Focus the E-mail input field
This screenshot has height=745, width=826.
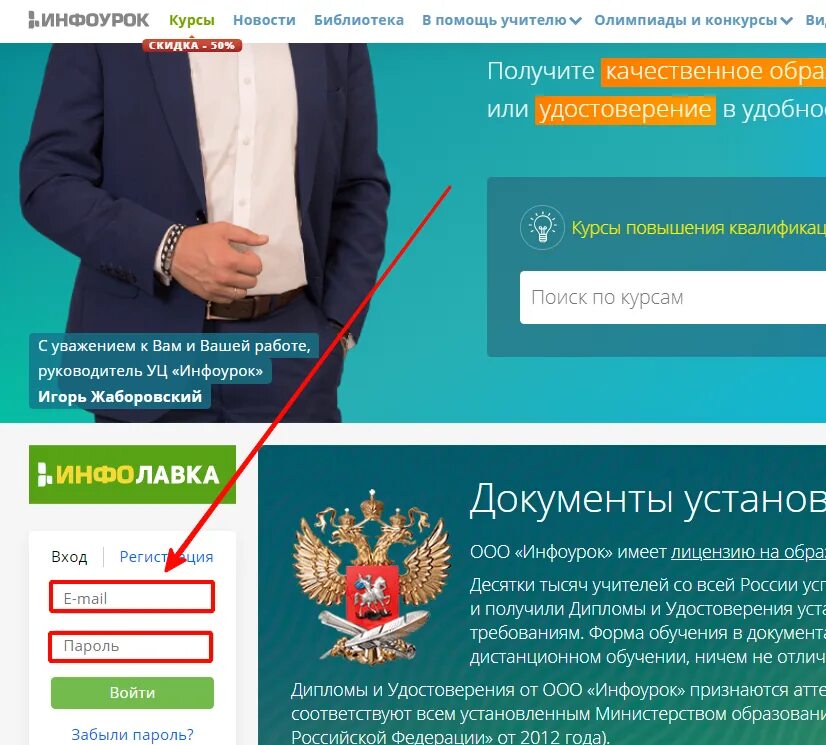click(132, 597)
